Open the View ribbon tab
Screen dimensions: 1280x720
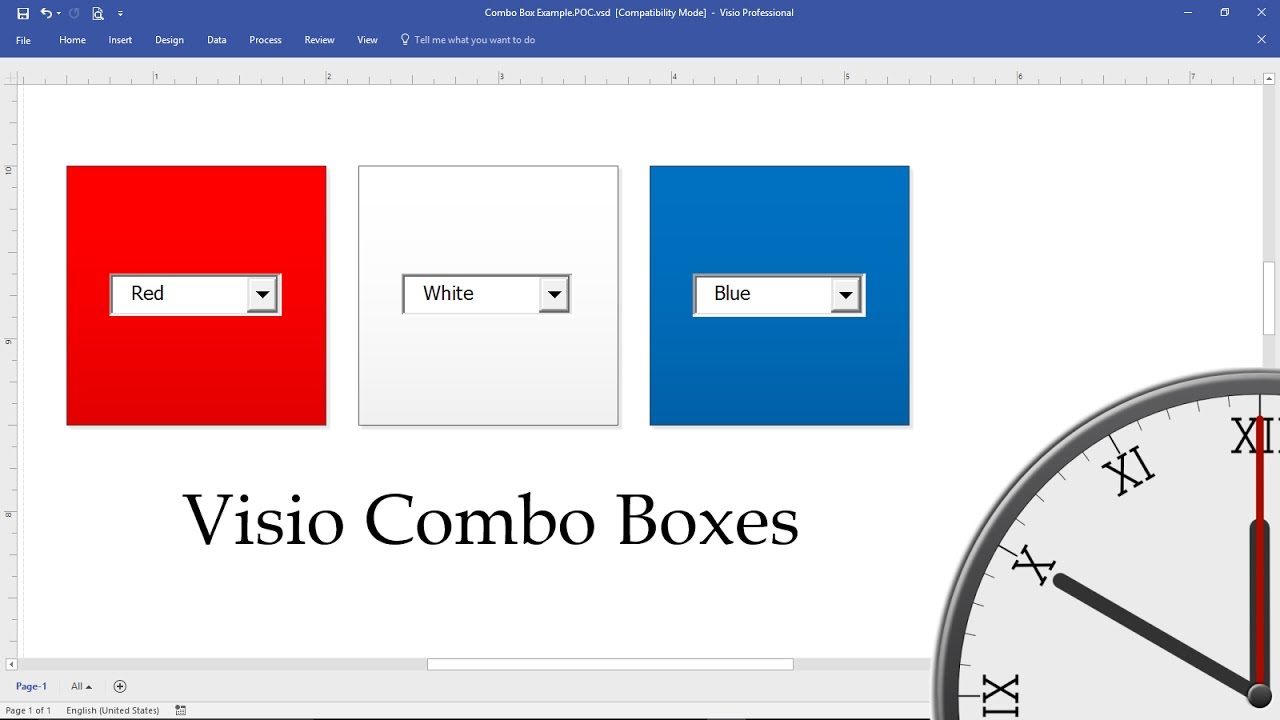(x=367, y=40)
